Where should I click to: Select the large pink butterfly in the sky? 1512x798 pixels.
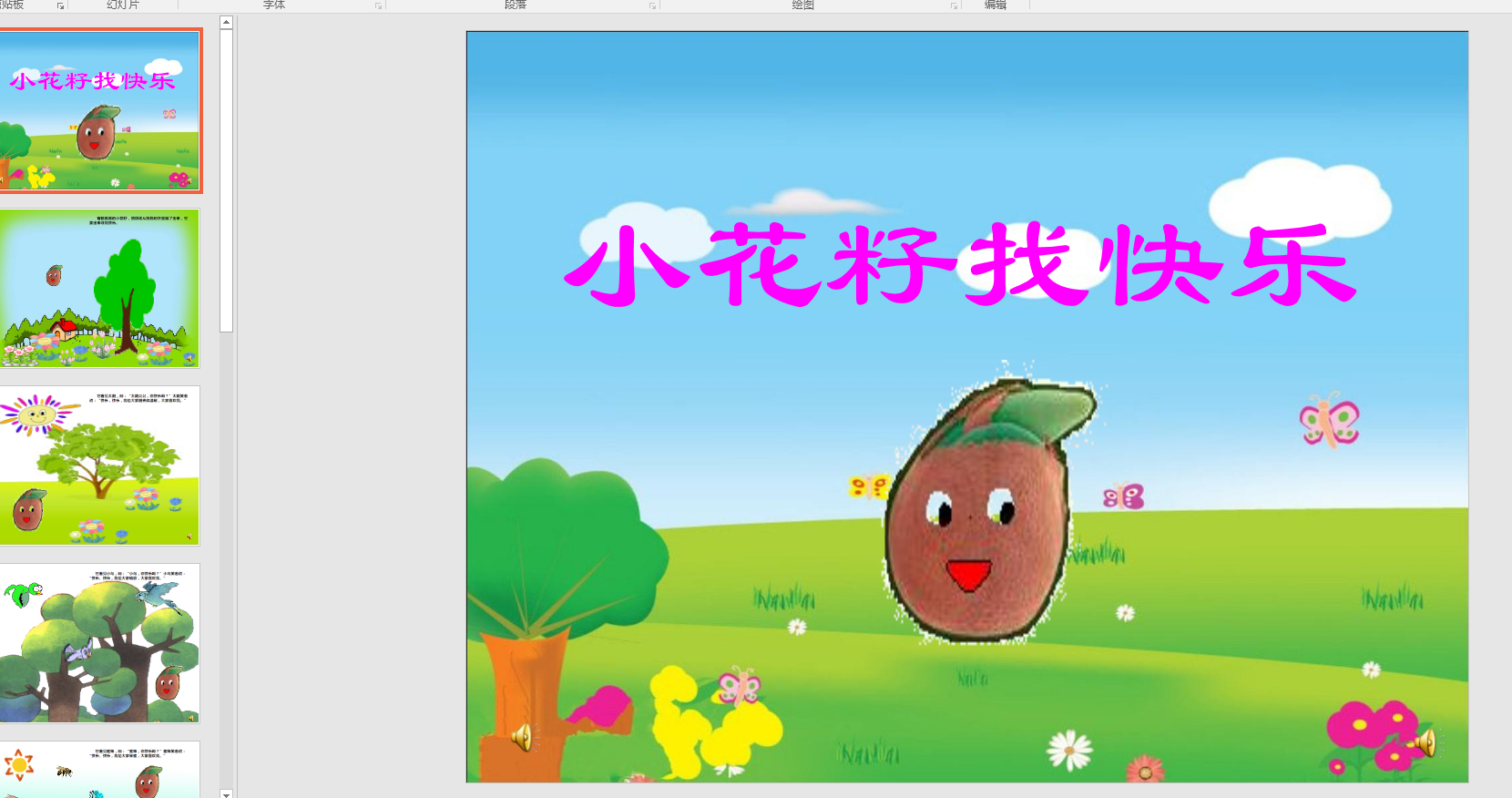click(x=1330, y=420)
